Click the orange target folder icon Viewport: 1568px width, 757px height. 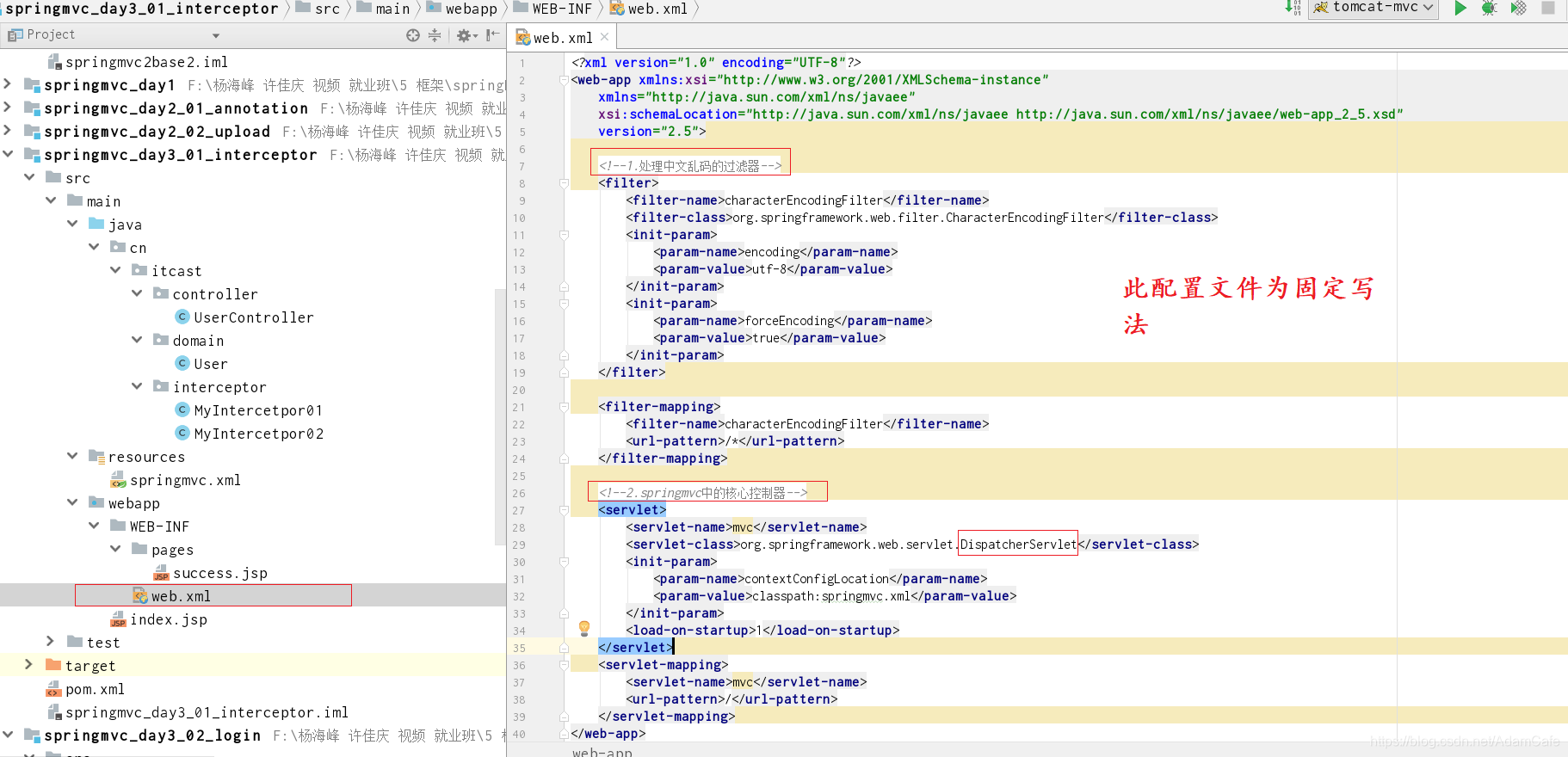pos(53,665)
